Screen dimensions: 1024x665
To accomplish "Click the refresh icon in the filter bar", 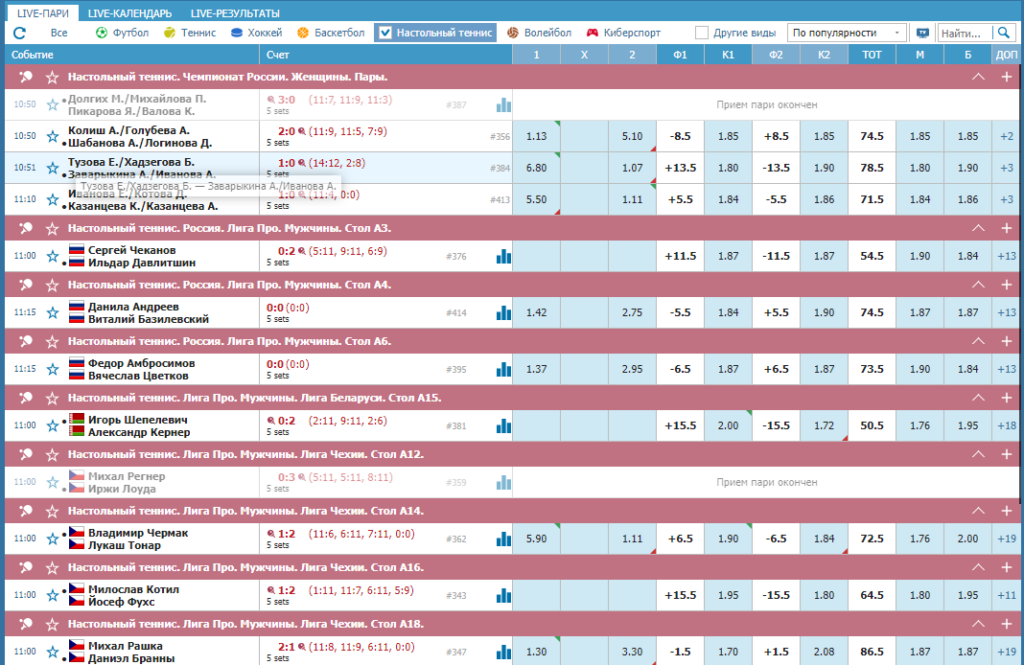I will [x=20, y=33].
